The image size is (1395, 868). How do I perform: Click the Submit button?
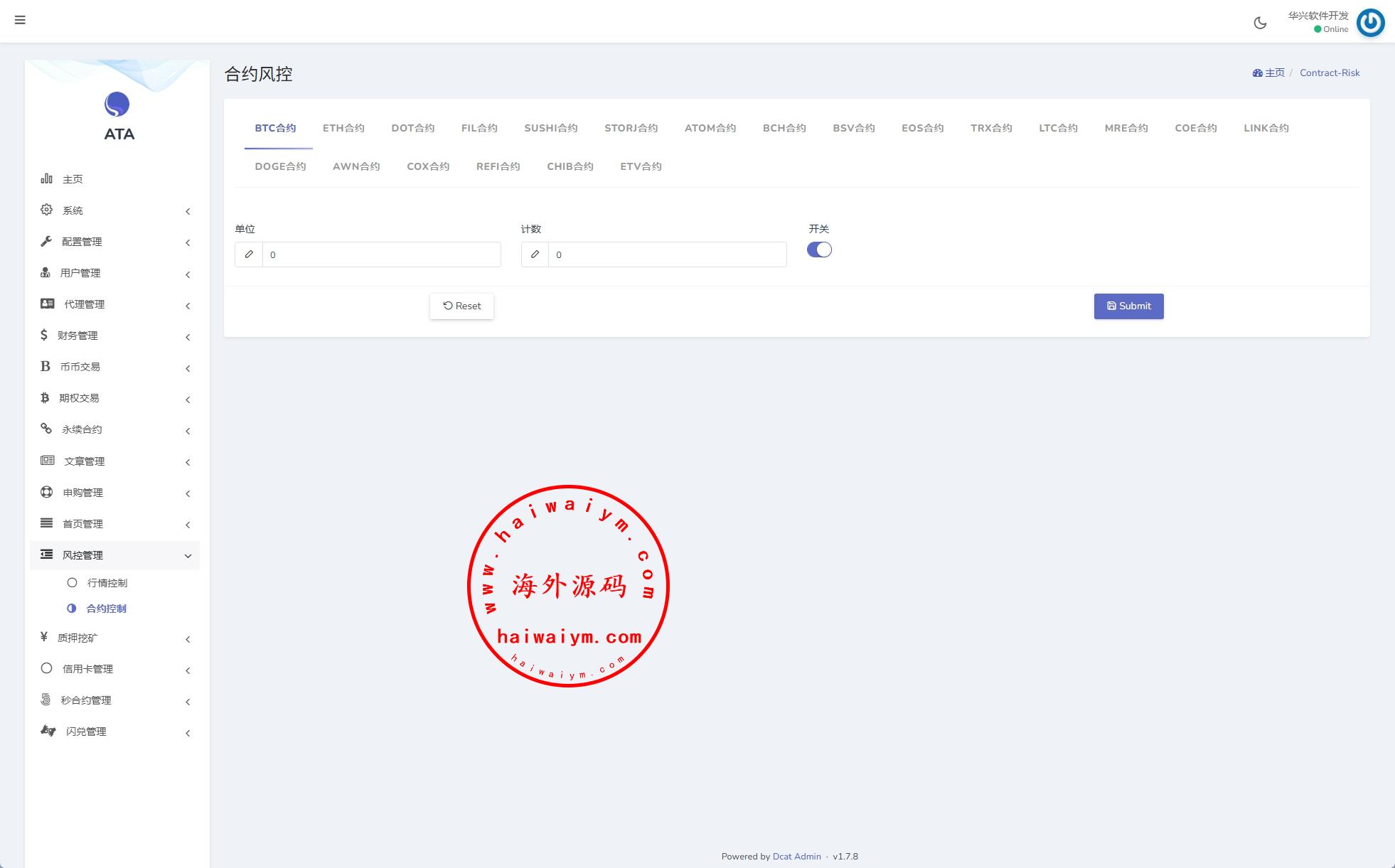tap(1128, 306)
